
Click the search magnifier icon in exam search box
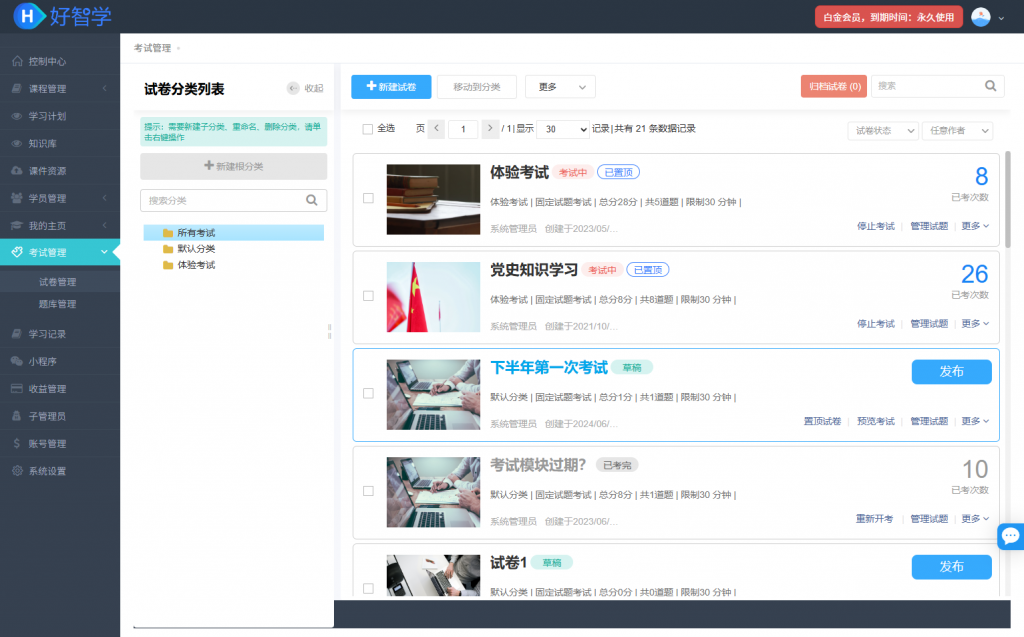coord(991,86)
